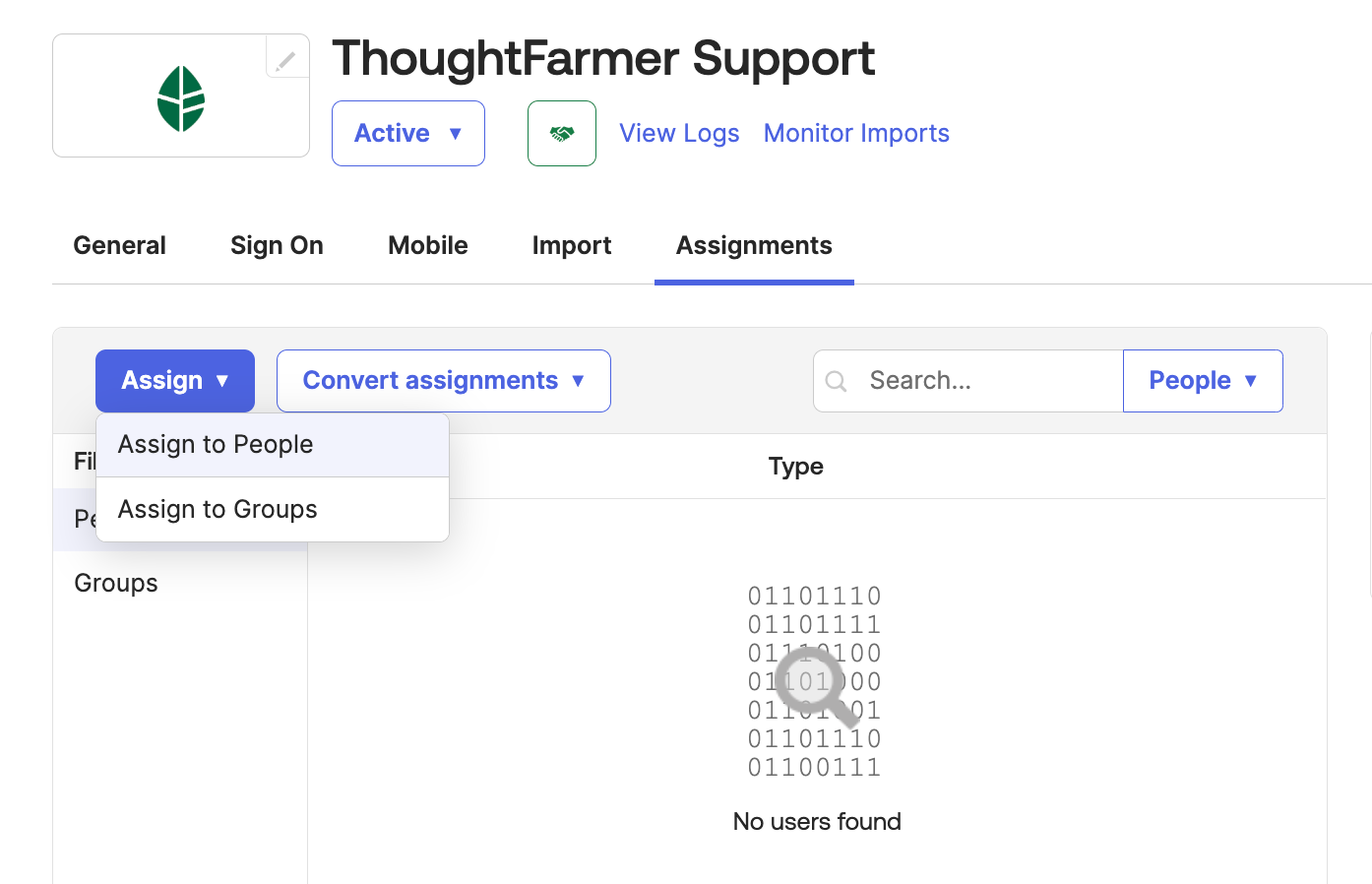The image size is (1372, 884).
Task: Open the Active status dropdown
Action: click(x=408, y=133)
